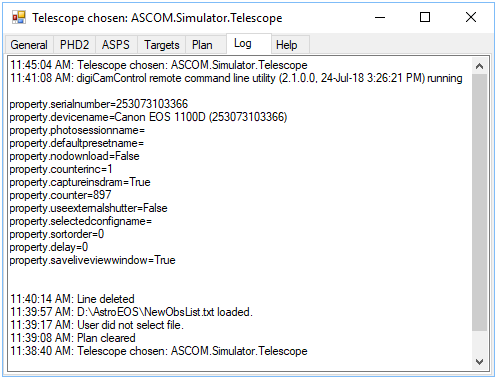Click the NewObsList.txt loaded log entry

point(131,312)
